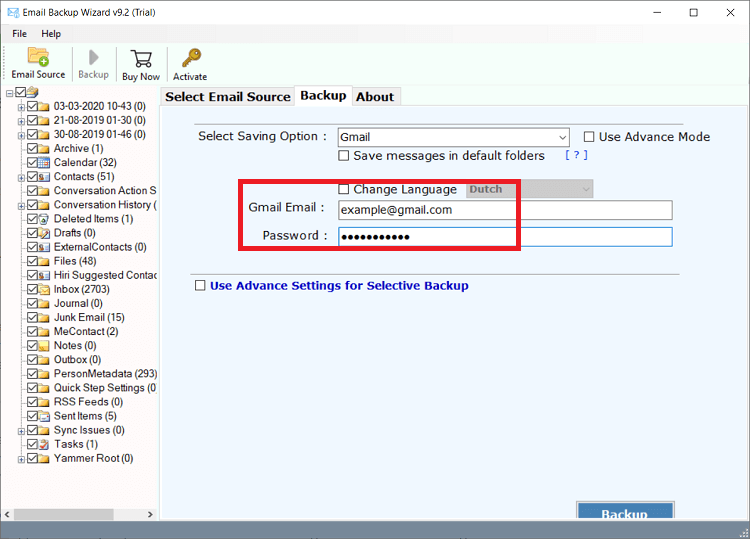Click the Contacts card icon
Screen dimensions: 750x539
pyautogui.click(x=44, y=177)
